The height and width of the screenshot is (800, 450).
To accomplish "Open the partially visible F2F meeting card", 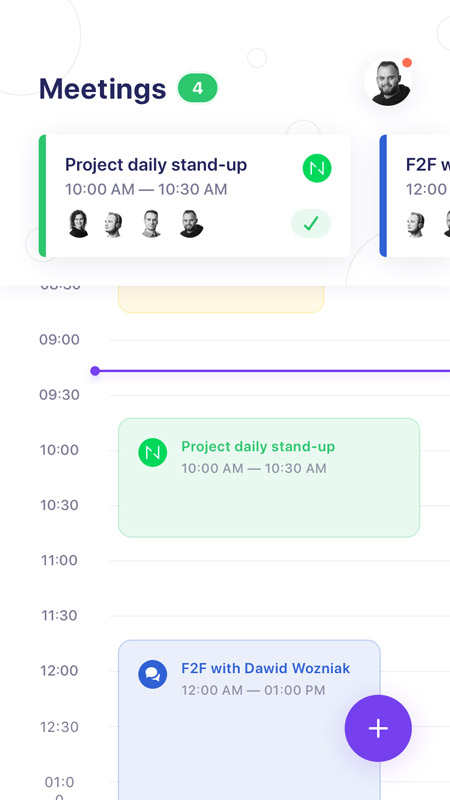I will coord(415,196).
